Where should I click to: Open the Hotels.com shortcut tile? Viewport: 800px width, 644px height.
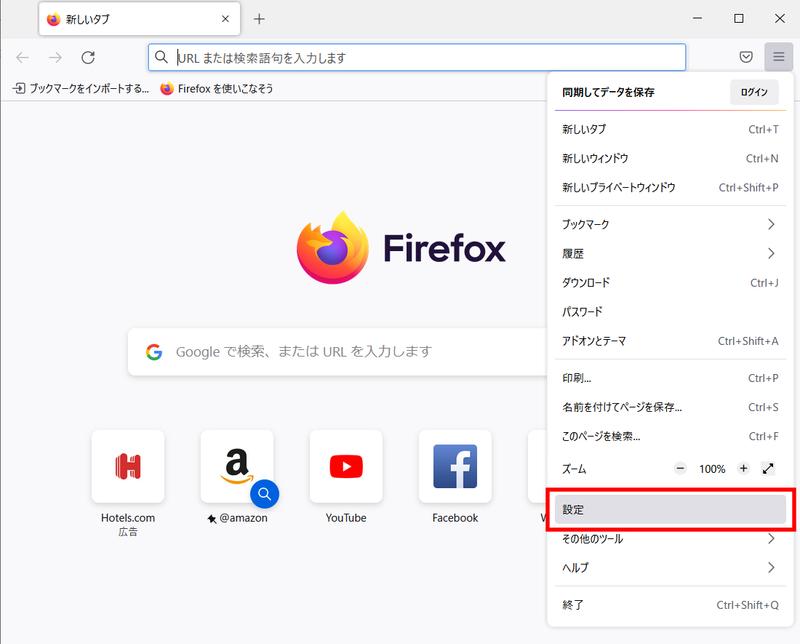(128, 466)
